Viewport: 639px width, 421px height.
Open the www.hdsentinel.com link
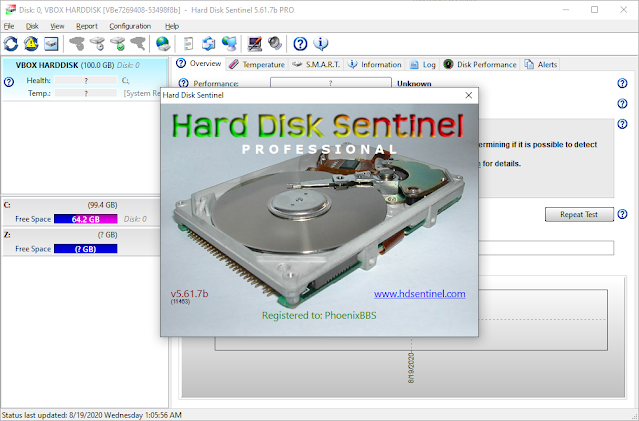point(419,294)
